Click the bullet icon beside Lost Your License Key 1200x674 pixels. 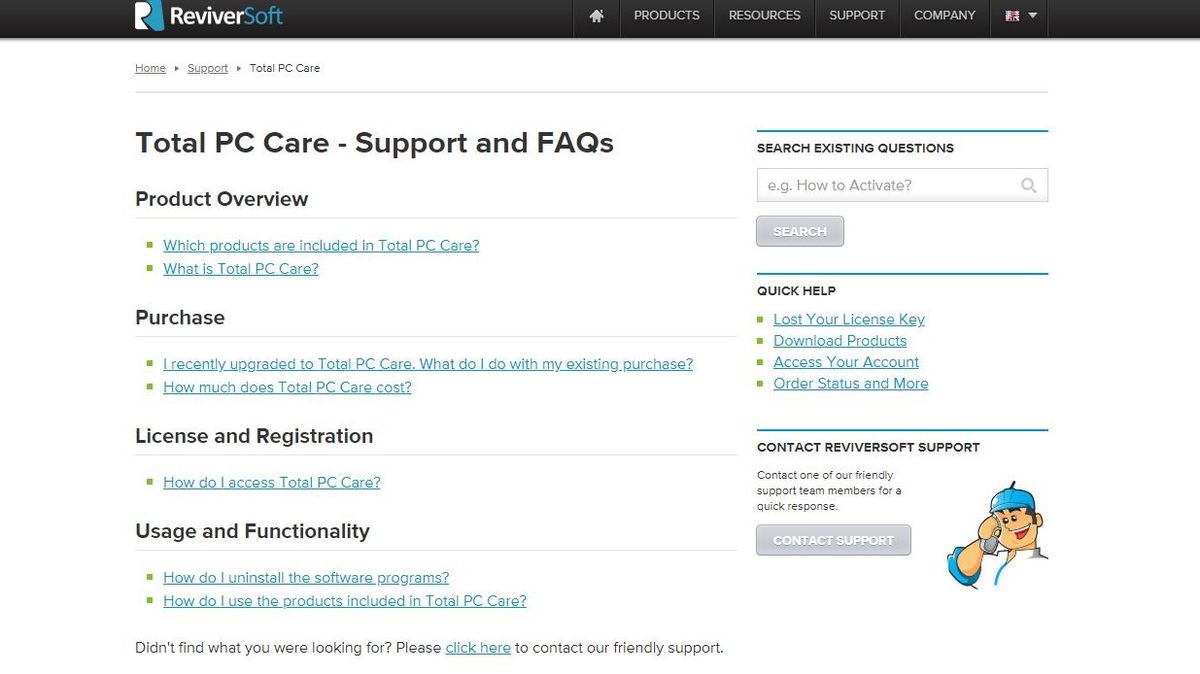pos(762,319)
